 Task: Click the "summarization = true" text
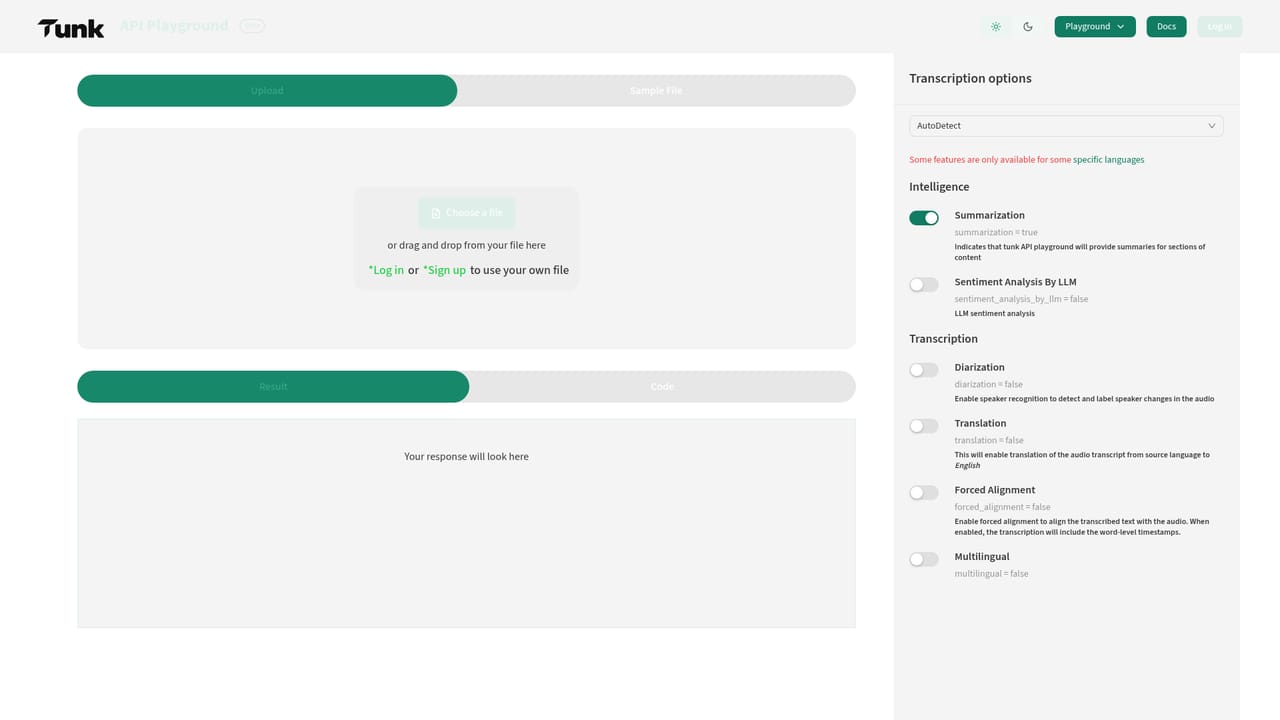(996, 233)
